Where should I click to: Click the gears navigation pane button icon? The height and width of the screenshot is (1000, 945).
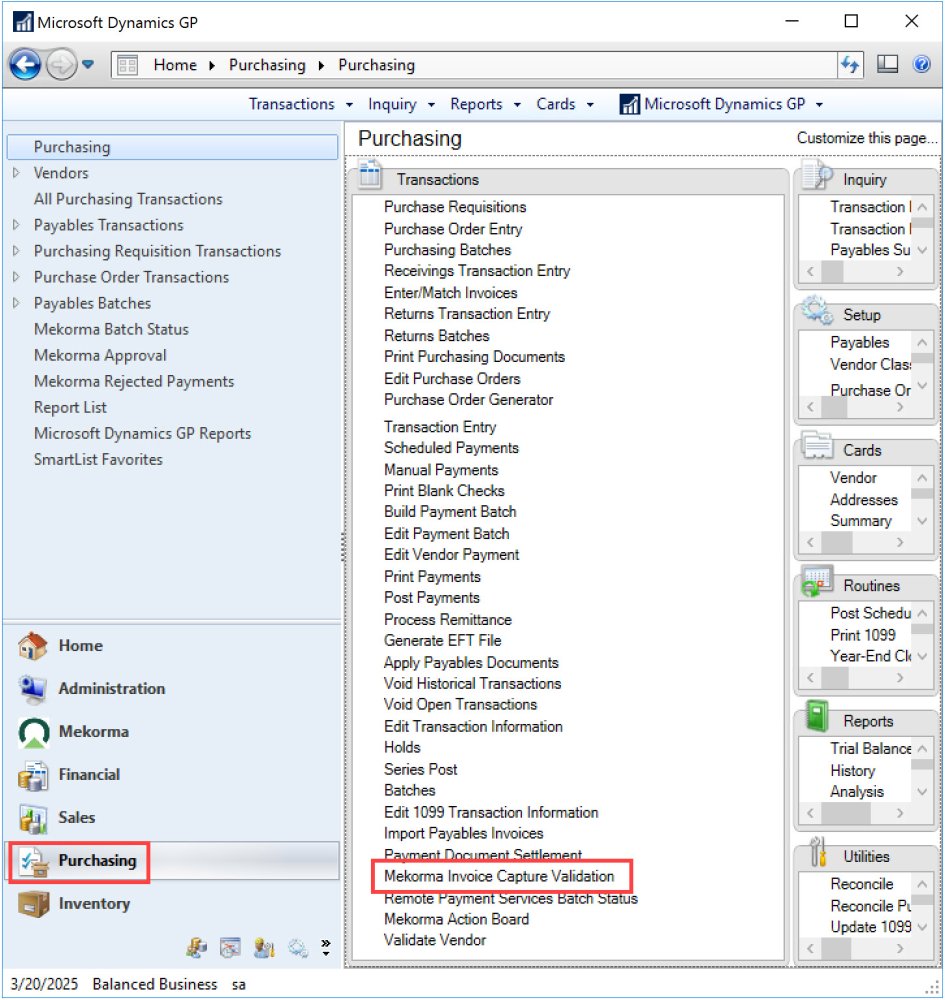click(298, 948)
